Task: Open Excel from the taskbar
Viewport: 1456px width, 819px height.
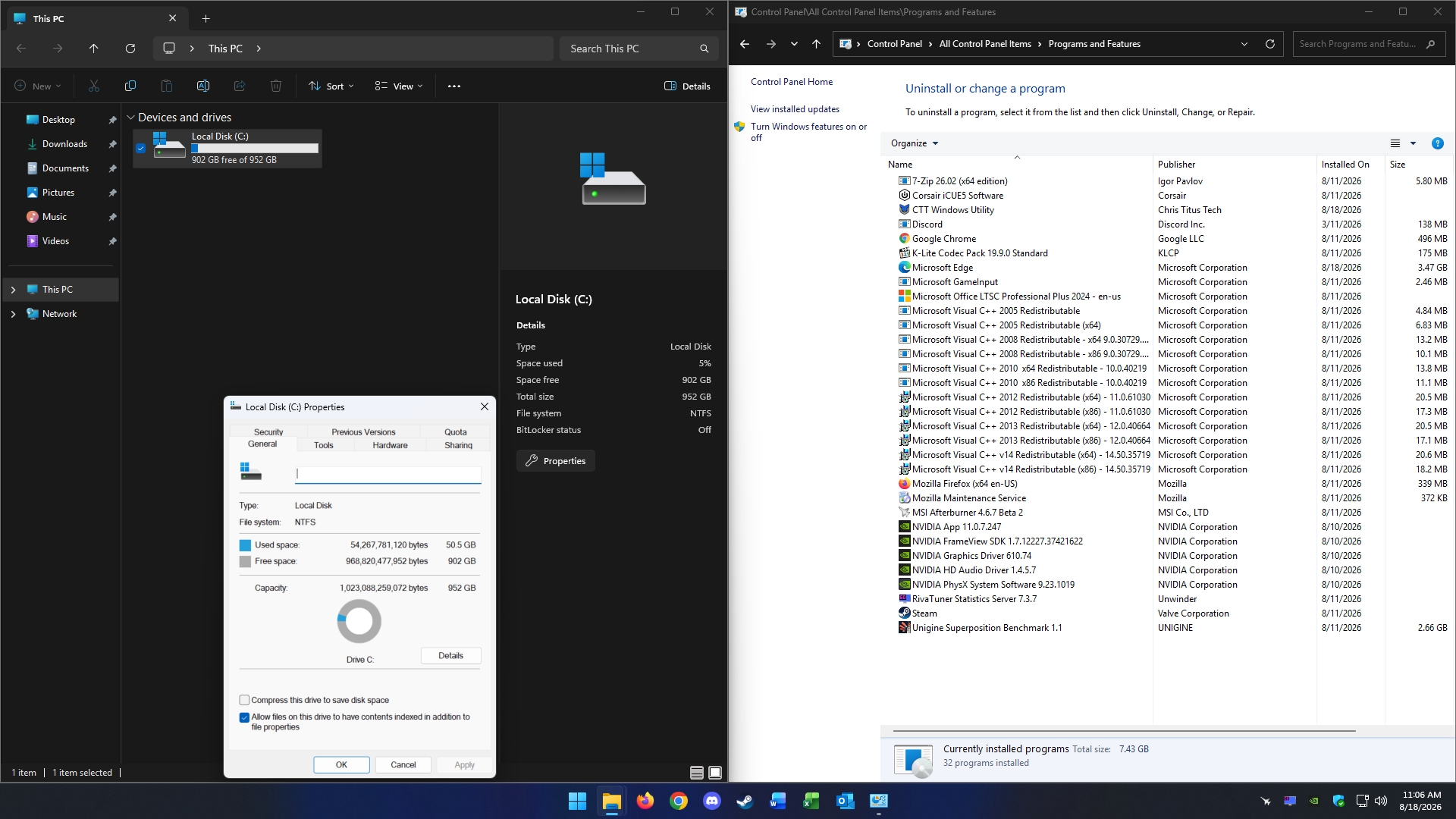Action: [811, 801]
